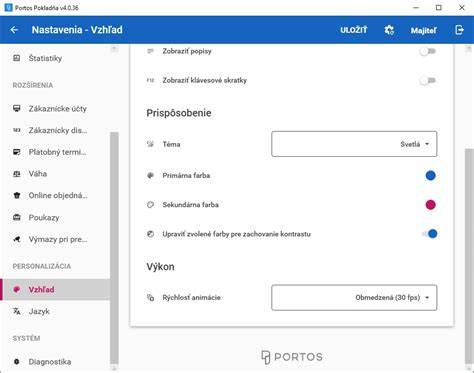The height and width of the screenshot is (373, 474).
Task: Click the Rýchlosť animácie icon
Action: pos(151,297)
